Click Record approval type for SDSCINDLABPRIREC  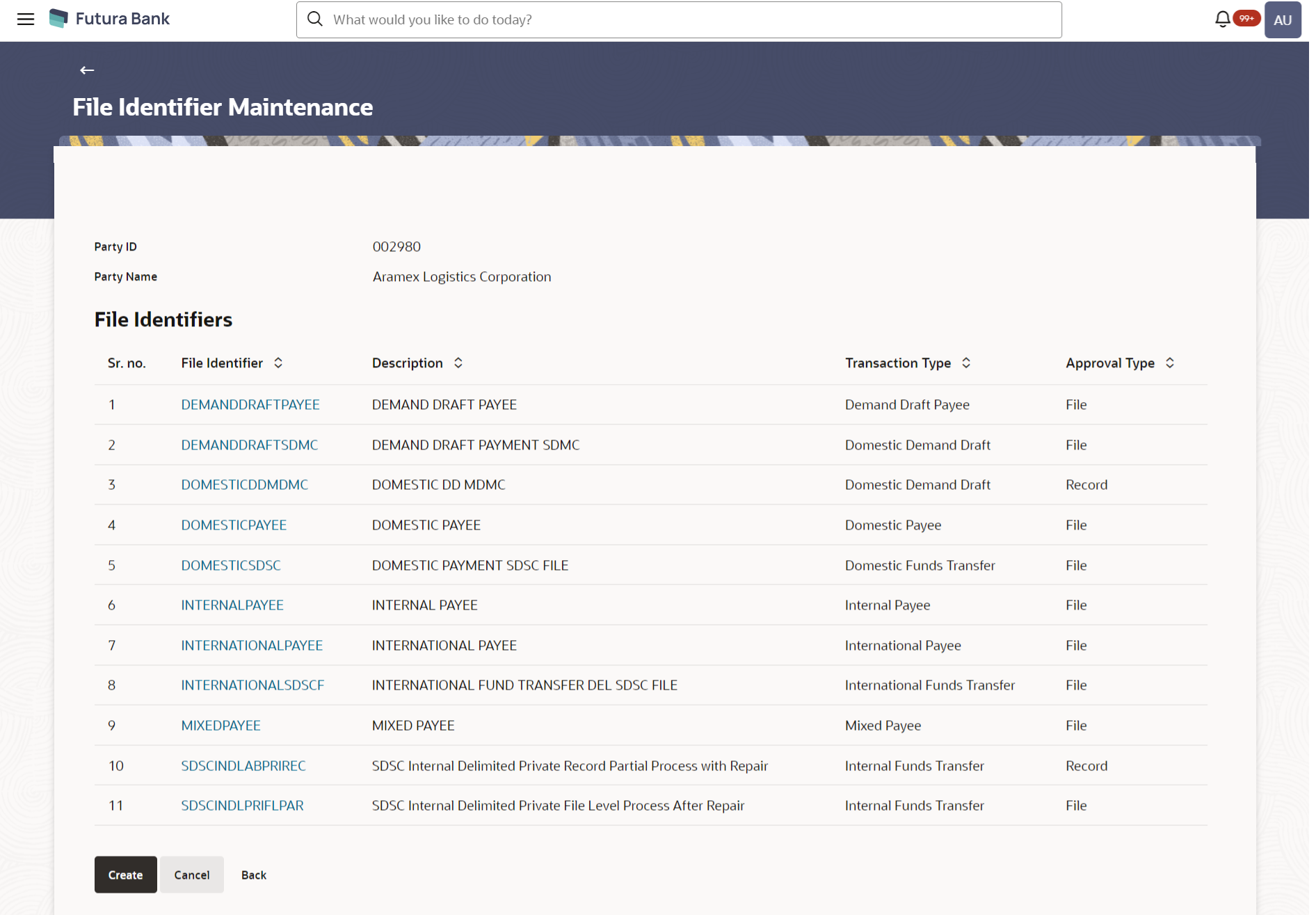[x=1086, y=765]
